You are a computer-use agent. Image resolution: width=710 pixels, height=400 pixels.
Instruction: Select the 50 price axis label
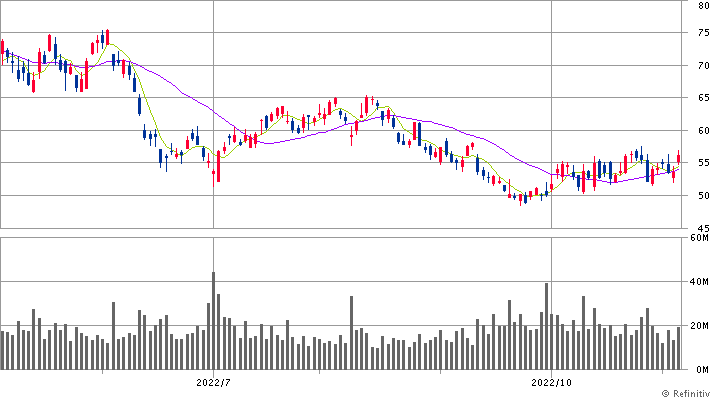pyautogui.click(x=703, y=196)
